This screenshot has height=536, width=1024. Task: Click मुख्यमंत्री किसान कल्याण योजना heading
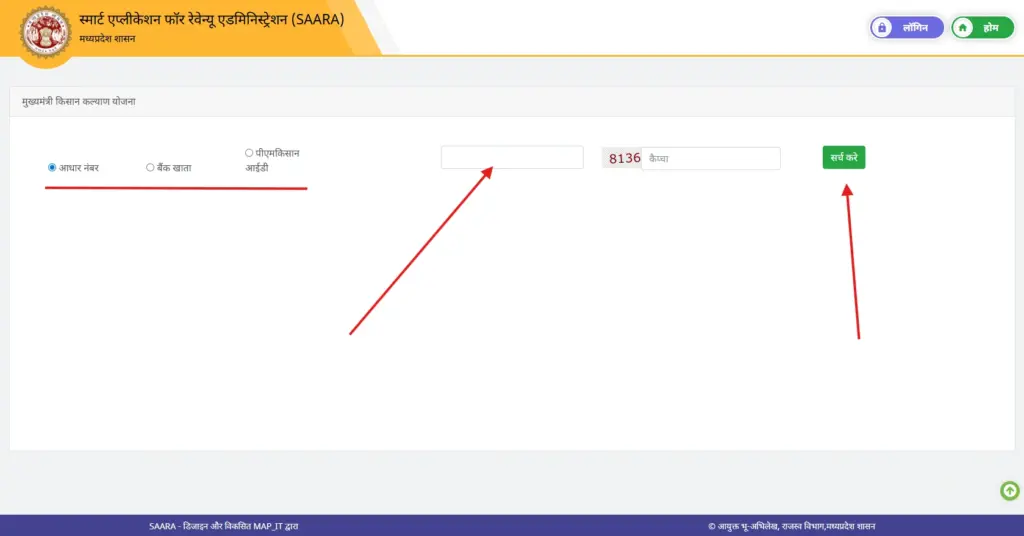click(x=78, y=102)
